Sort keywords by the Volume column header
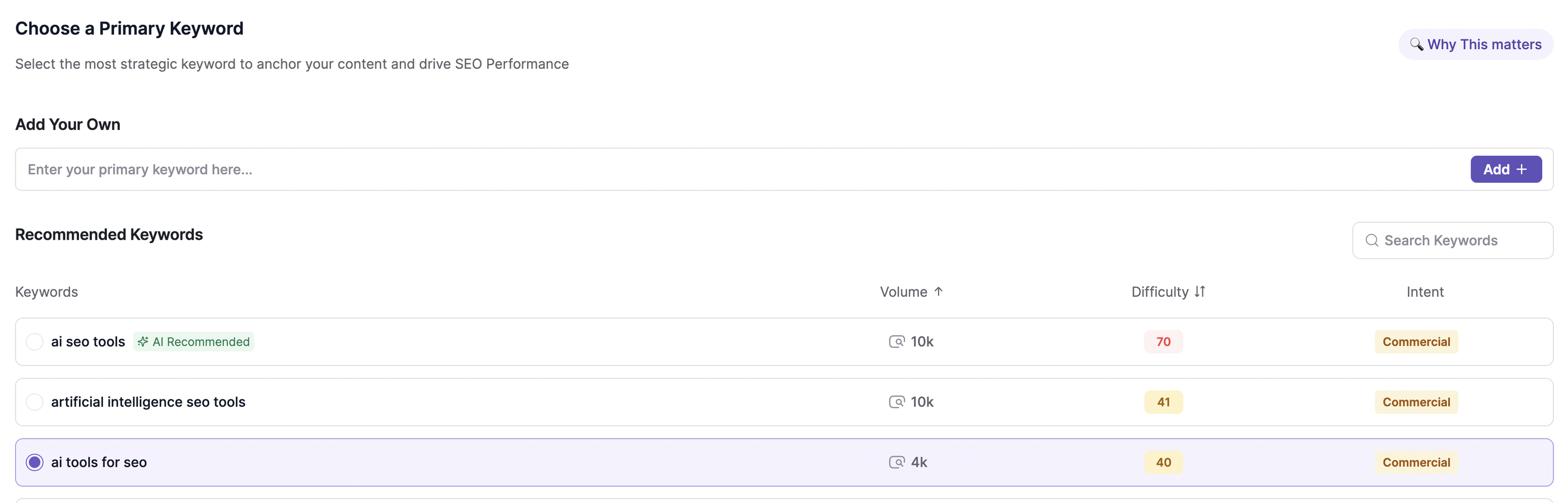Viewport: 1568px width, 503px height. click(903, 292)
